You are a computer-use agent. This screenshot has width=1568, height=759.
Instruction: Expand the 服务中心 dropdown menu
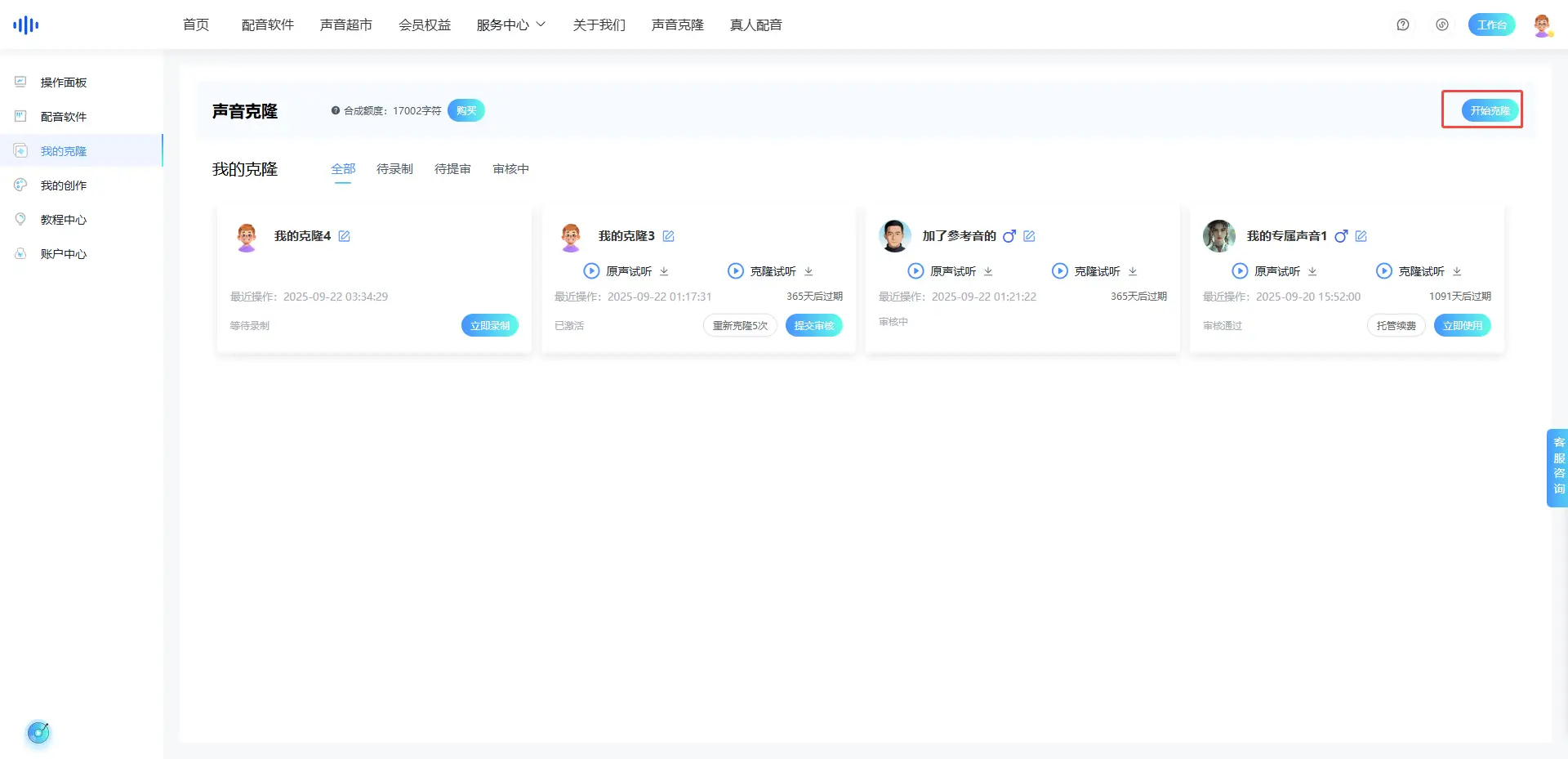click(x=511, y=25)
